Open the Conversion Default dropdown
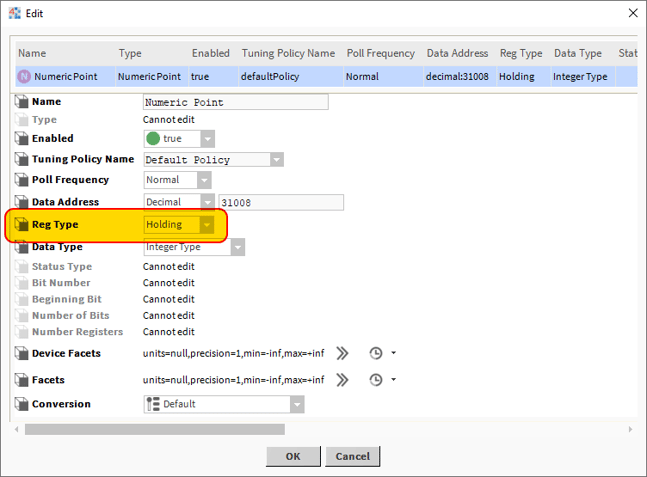This screenshot has width=647, height=477. [297, 404]
